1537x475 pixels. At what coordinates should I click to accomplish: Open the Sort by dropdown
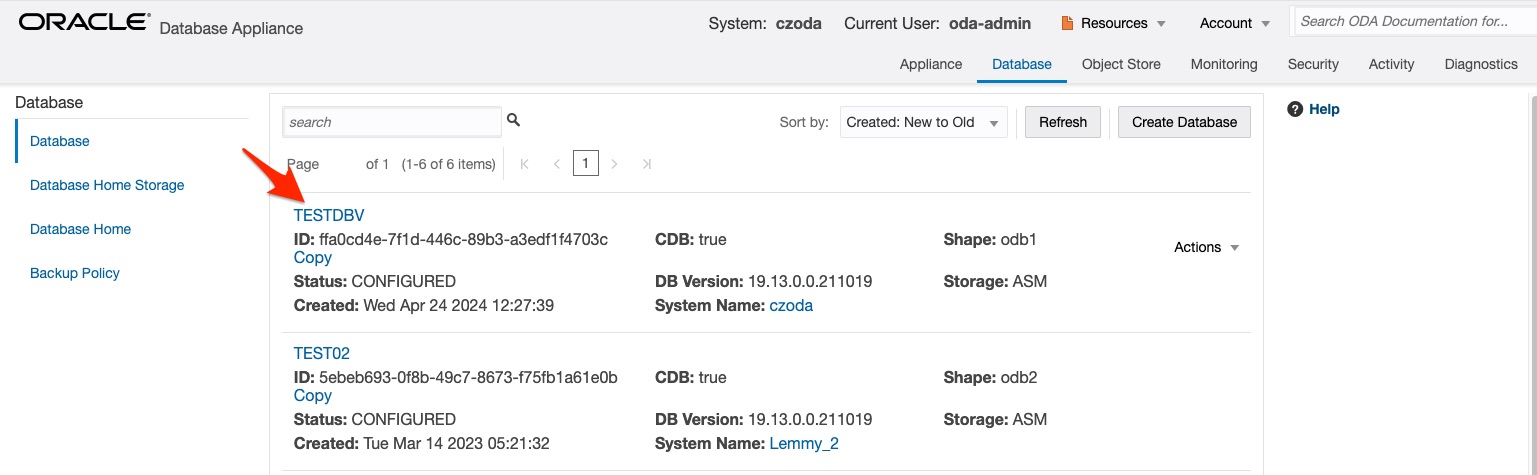coord(924,122)
